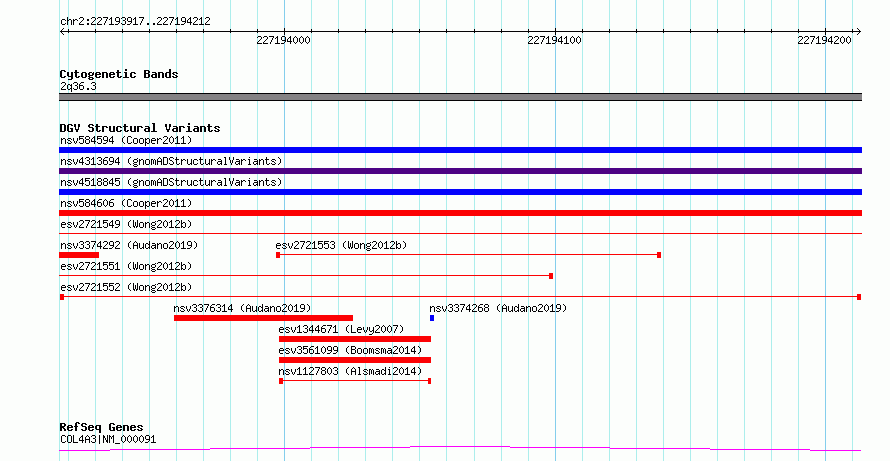Click the 227194200 ruler position label
Viewport: 890px width, 461px height.
[824, 40]
